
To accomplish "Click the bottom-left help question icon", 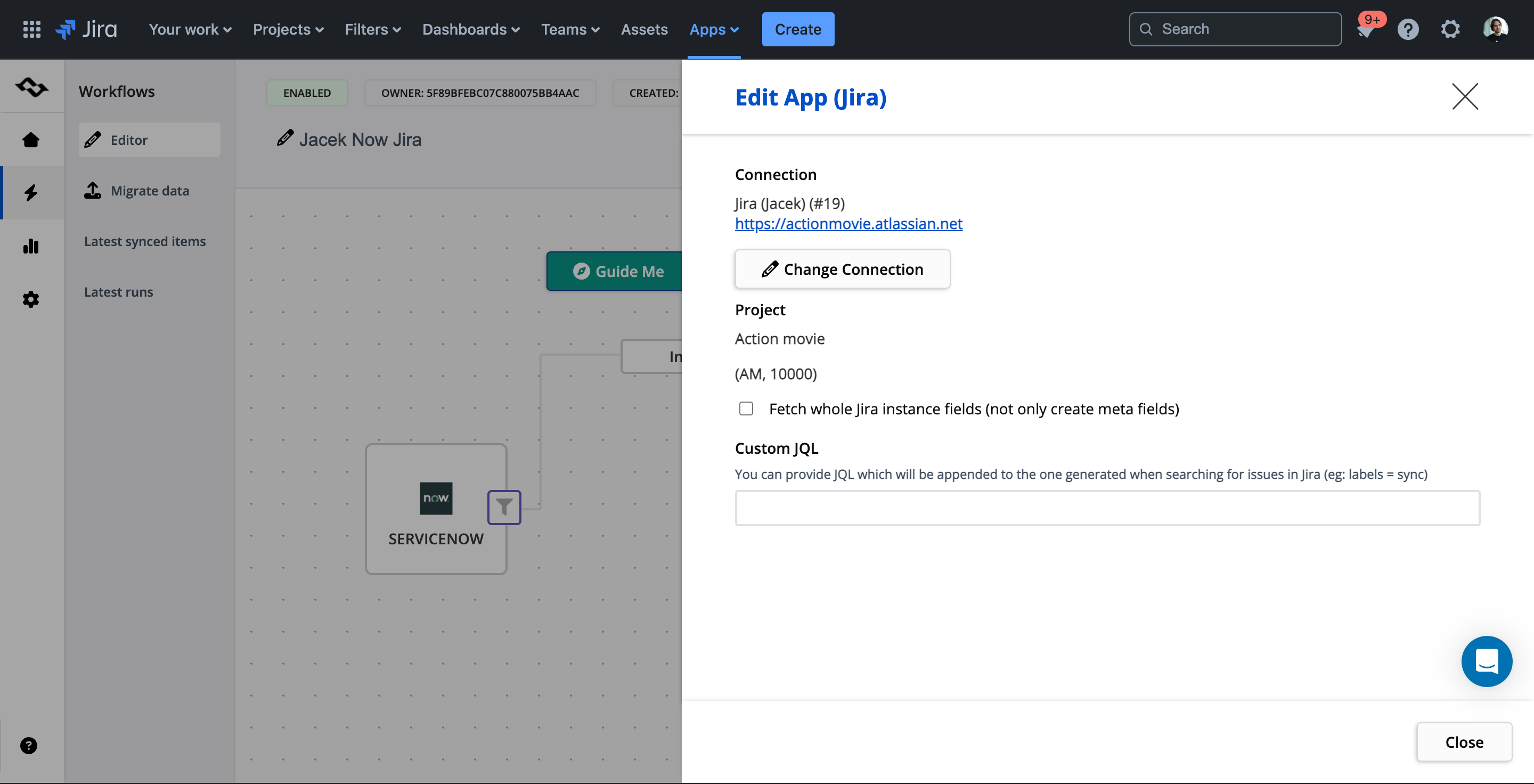I will pos(29,745).
